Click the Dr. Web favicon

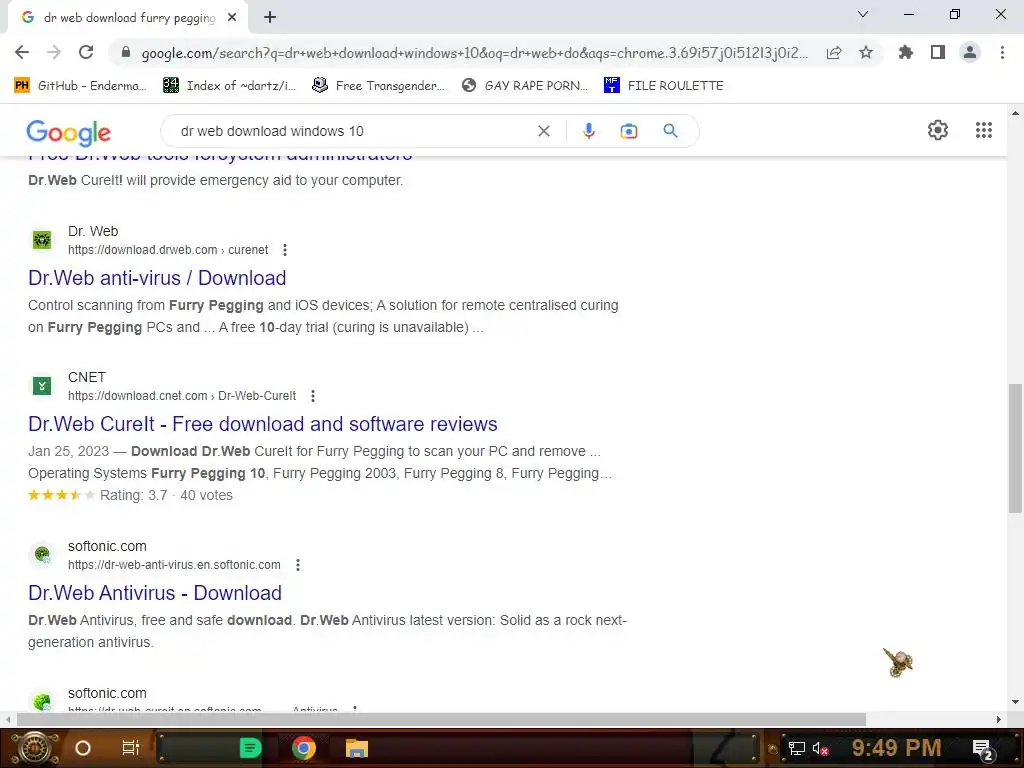point(42,240)
